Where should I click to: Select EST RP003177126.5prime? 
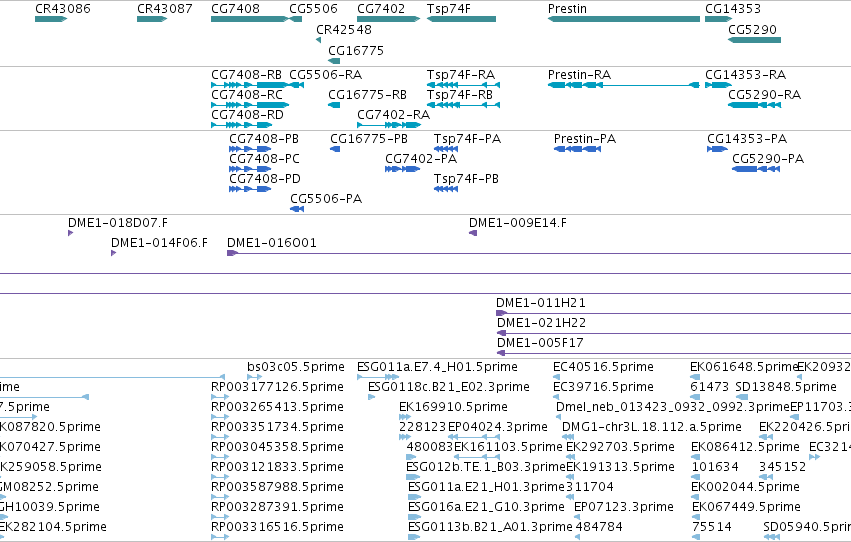(220, 397)
